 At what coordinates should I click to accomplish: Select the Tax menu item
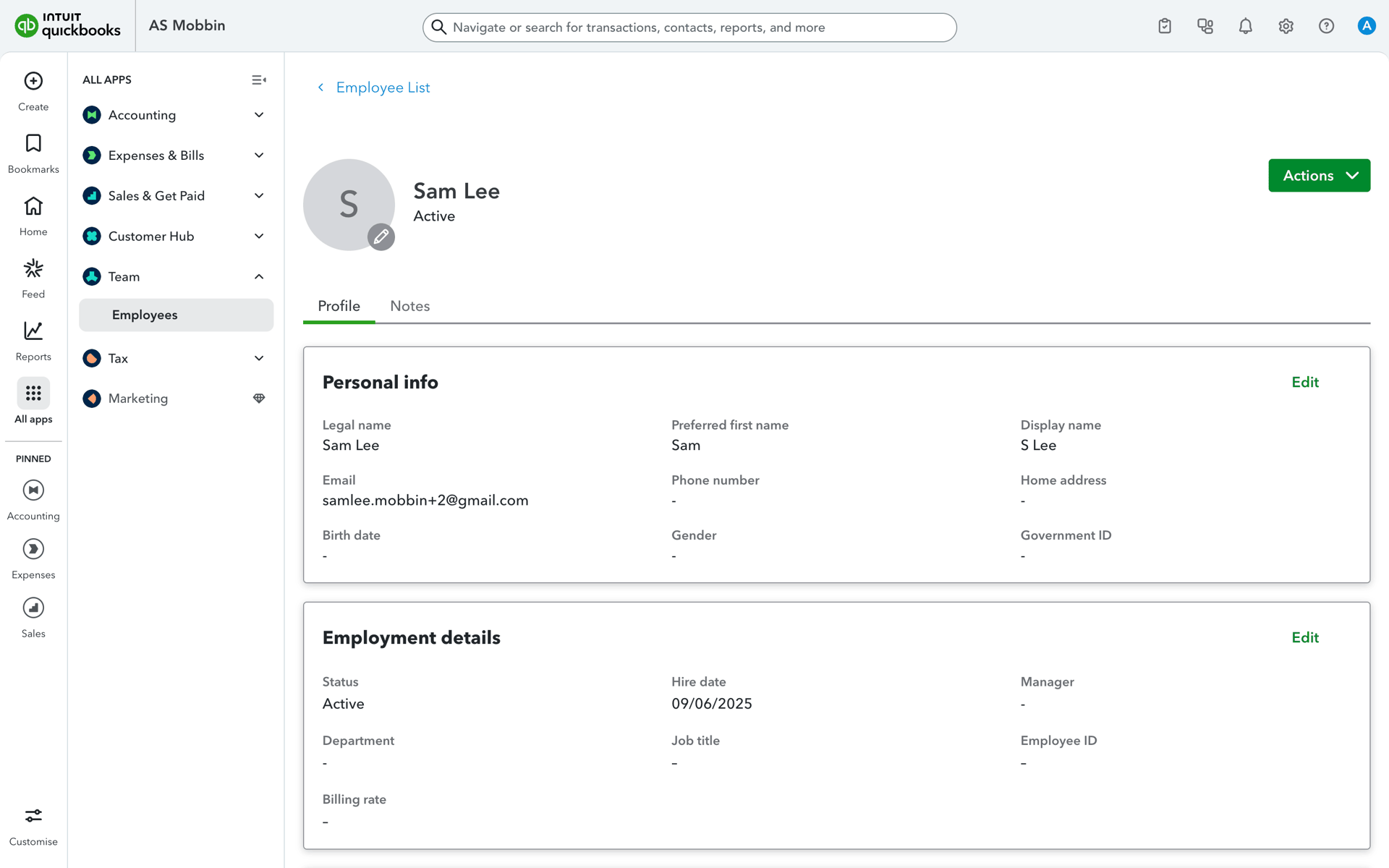[176, 358]
